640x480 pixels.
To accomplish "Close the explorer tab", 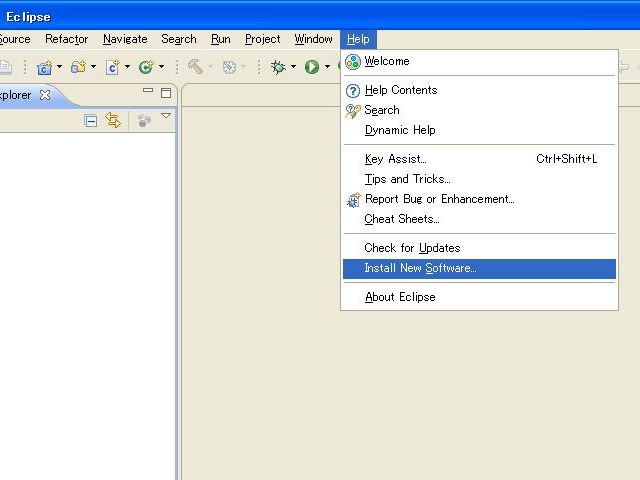I will pos(45,95).
